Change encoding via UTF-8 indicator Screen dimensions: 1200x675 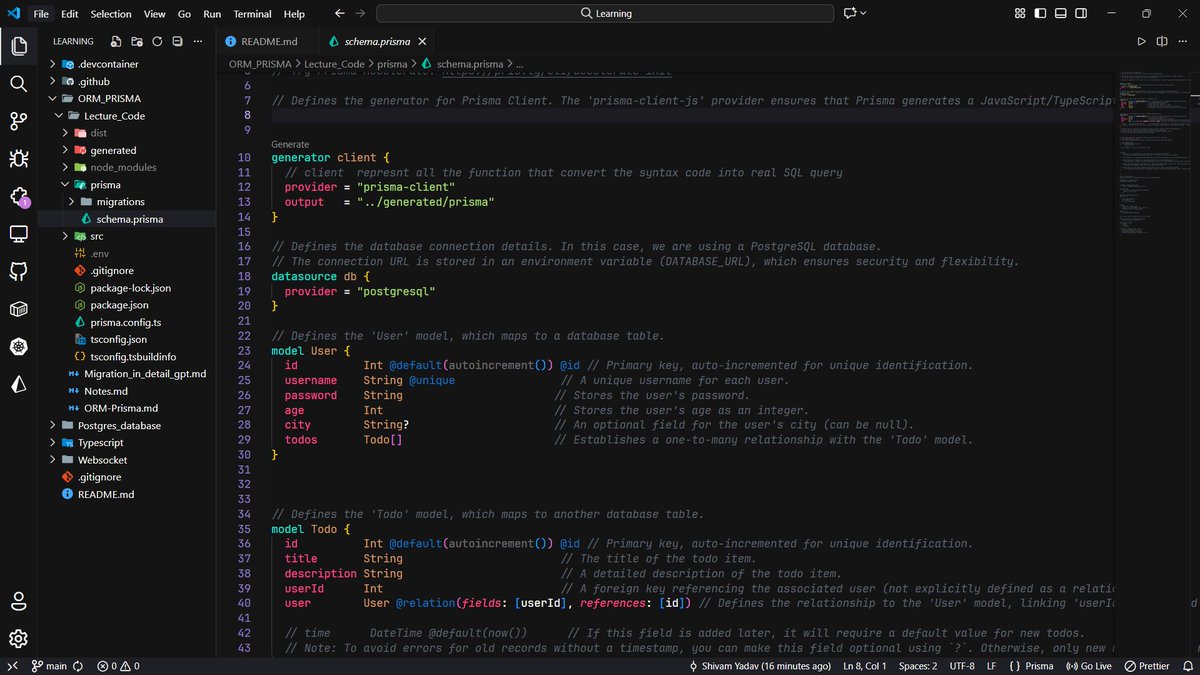[x=962, y=666]
